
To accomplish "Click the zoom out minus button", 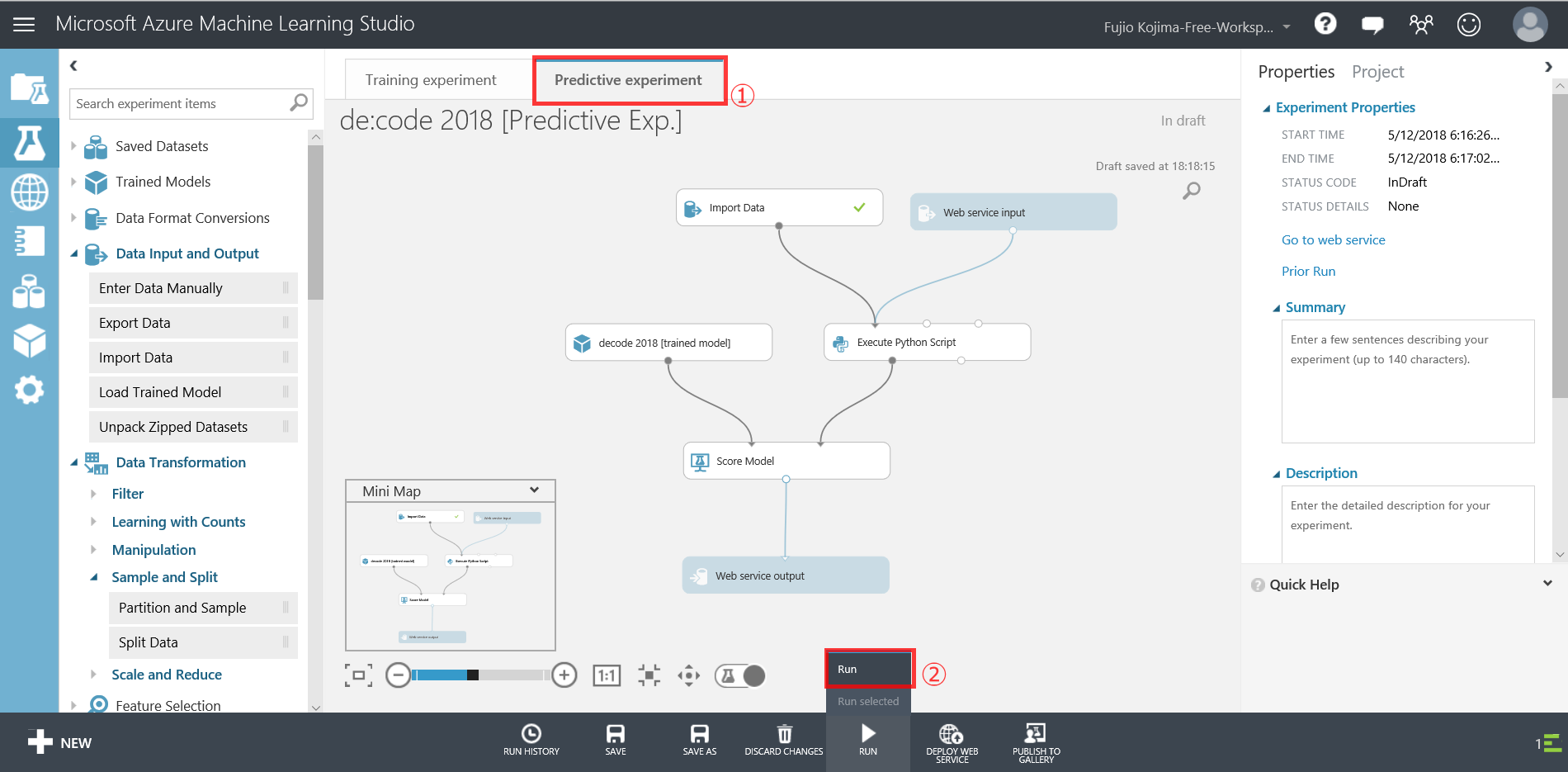I will tap(398, 675).
